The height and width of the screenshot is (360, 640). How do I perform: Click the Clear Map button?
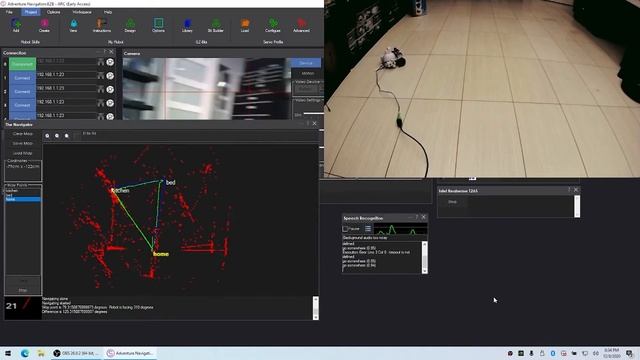coord(22,134)
